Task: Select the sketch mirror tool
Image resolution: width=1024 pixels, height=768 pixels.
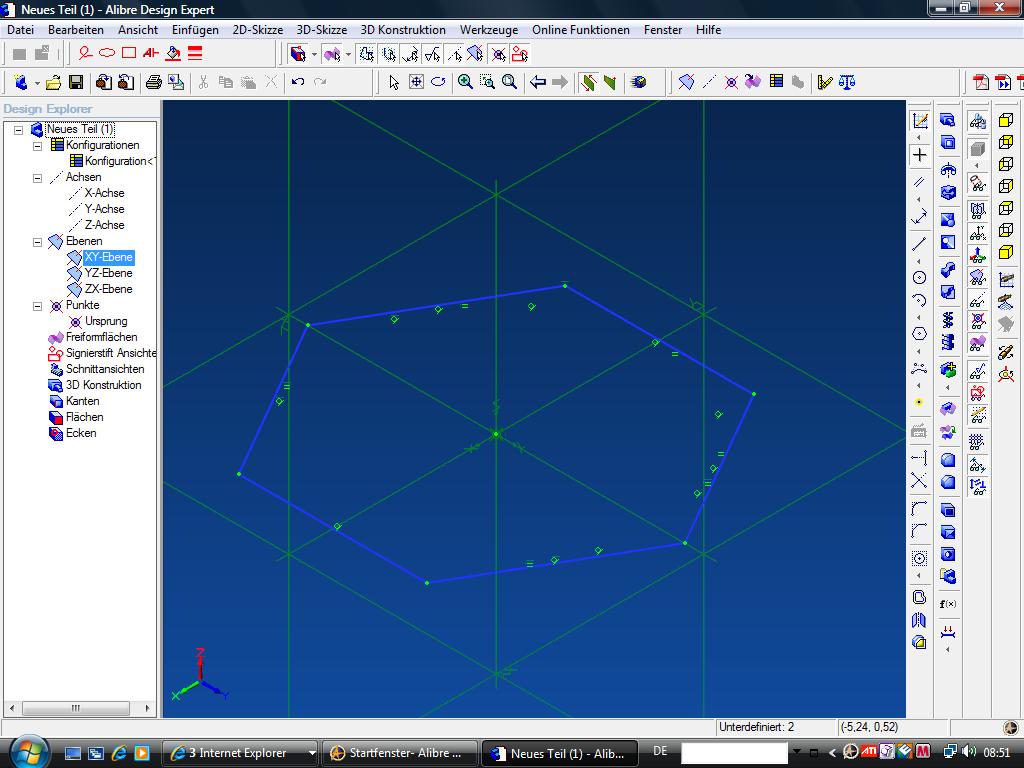Action: pyautogui.click(x=919, y=620)
